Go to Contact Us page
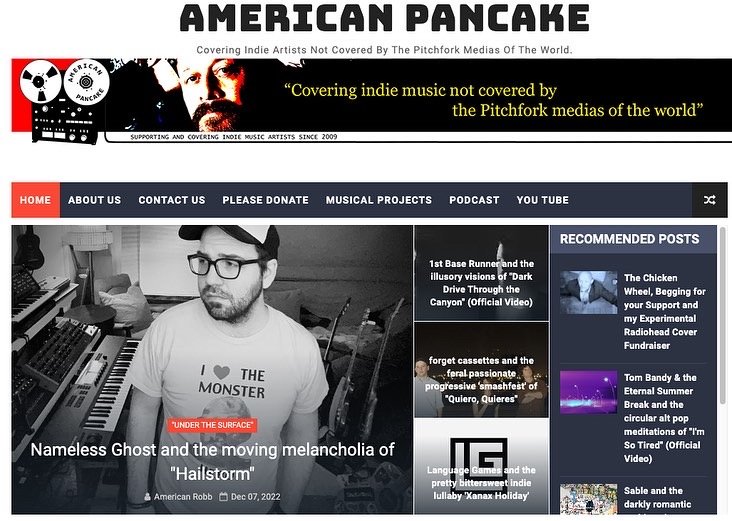This screenshot has width=732, height=521. pos(172,200)
